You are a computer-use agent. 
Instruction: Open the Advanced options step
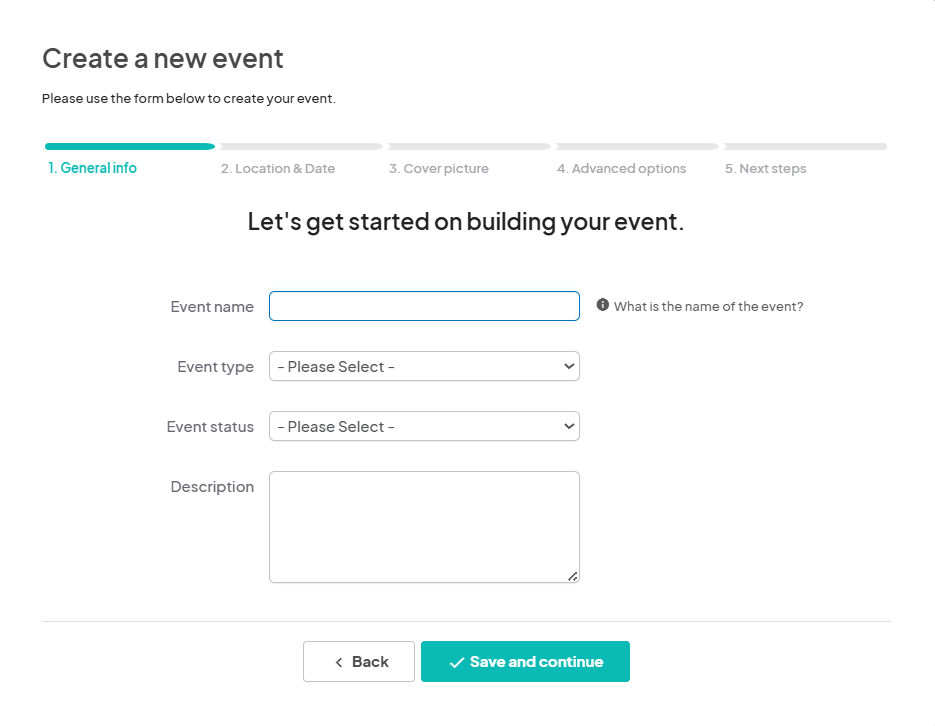622,169
